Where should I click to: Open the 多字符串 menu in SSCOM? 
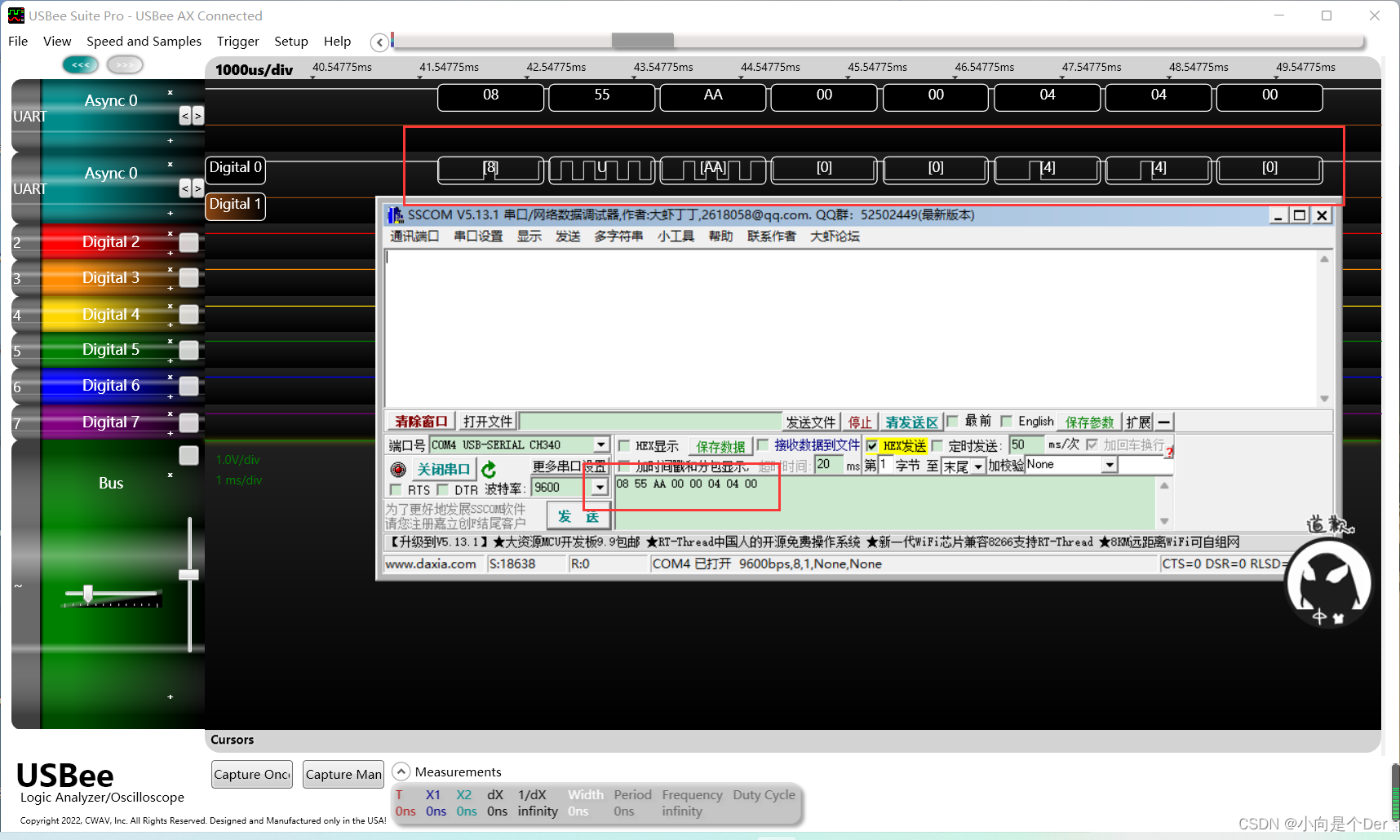pyautogui.click(x=618, y=237)
